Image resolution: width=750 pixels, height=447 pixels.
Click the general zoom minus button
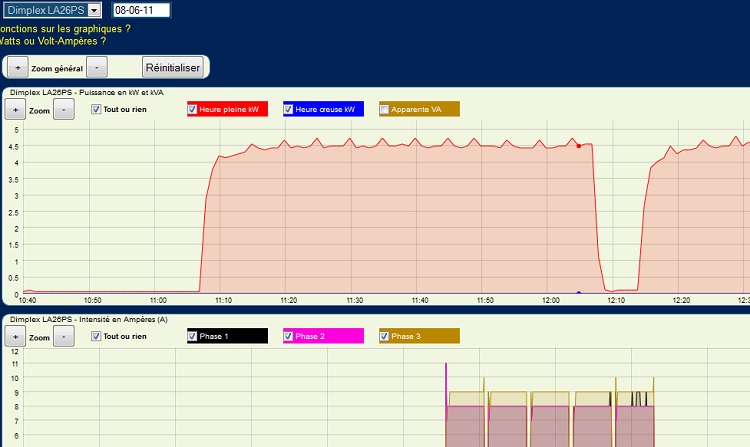click(x=96, y=68)
